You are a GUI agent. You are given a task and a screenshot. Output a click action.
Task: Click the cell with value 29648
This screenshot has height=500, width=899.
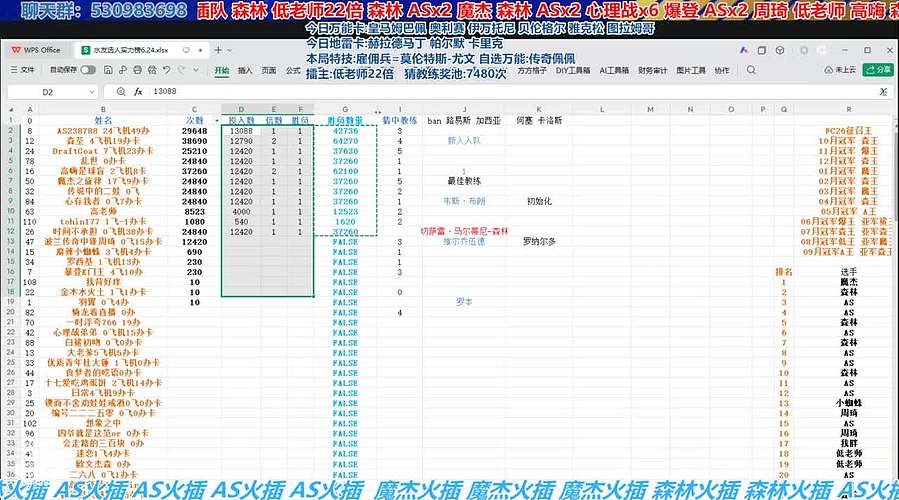click(194, 131)
